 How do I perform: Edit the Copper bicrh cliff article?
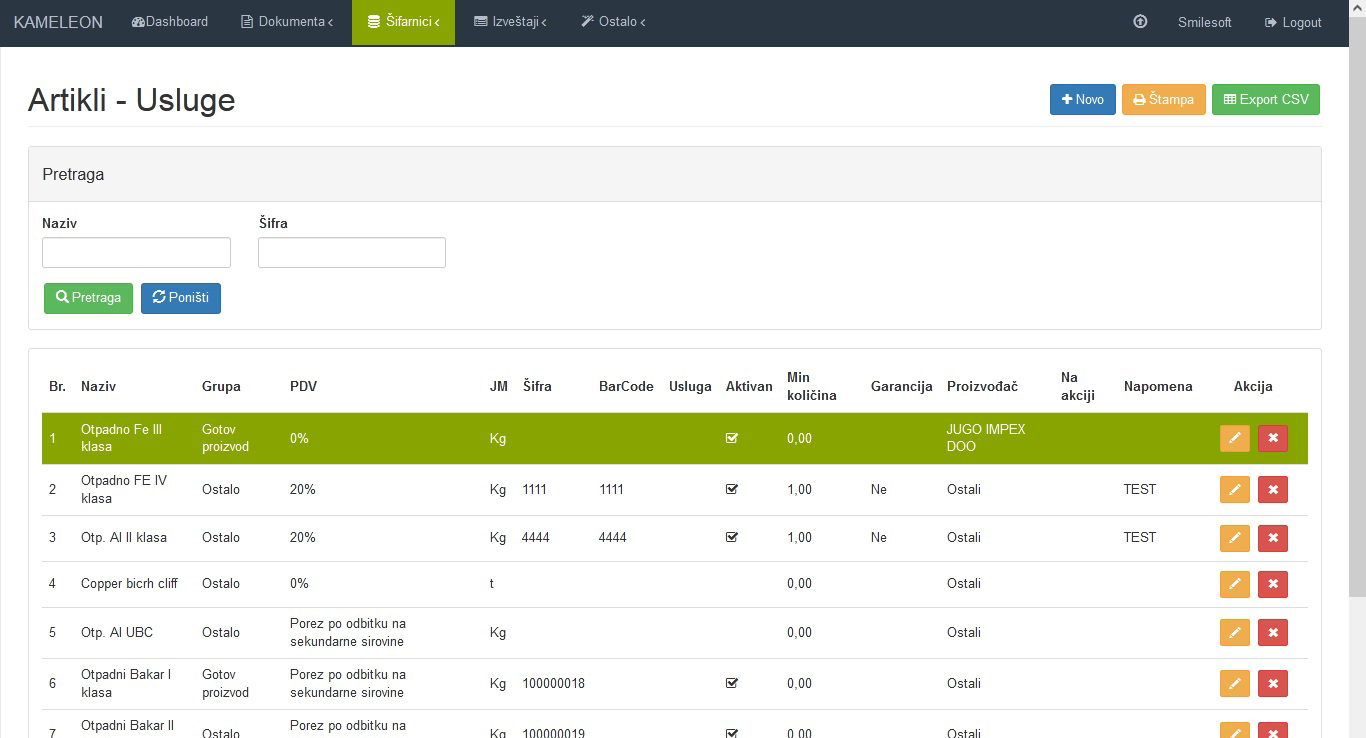[1234, 584]
